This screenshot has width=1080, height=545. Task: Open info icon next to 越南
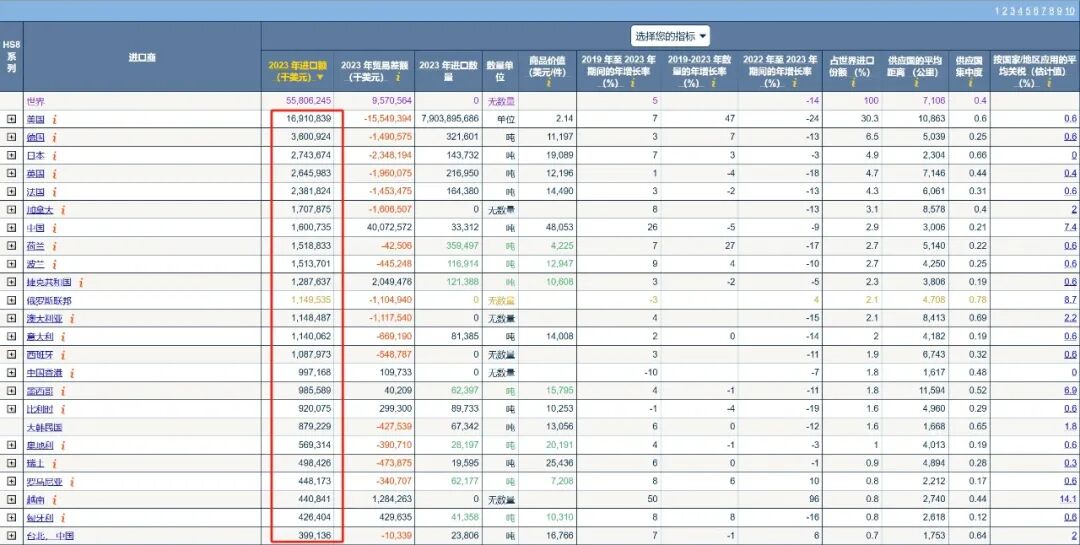coord(54,500)
